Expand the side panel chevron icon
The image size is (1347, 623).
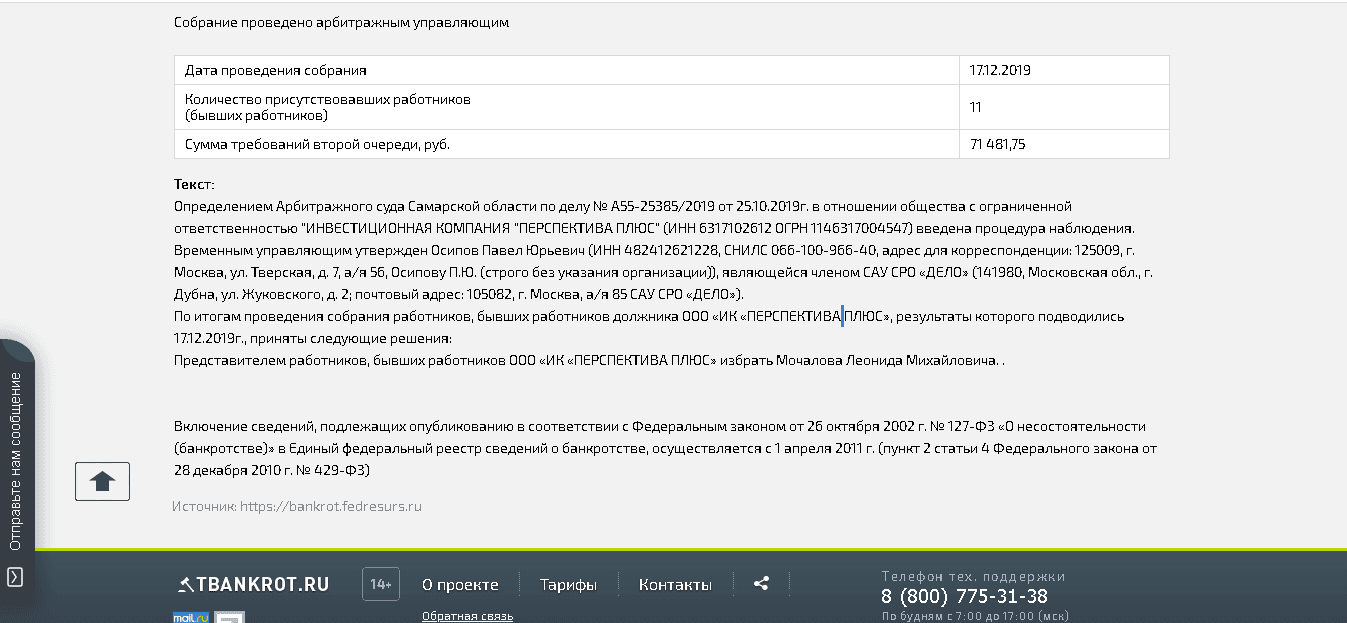pos(14,577)
